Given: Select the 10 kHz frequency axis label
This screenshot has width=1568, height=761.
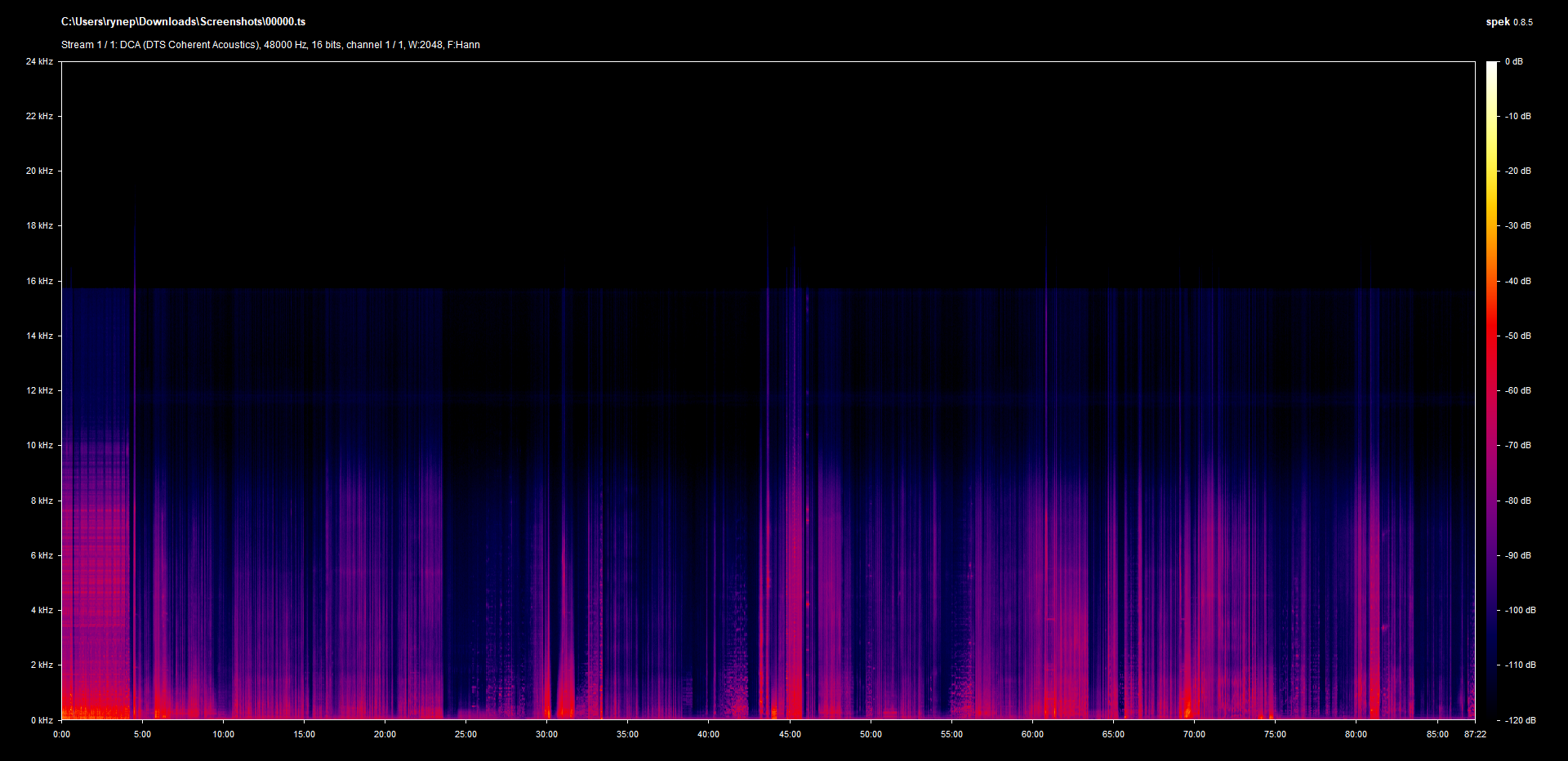Looking at the screenshot, I should (x=39, y=445).
